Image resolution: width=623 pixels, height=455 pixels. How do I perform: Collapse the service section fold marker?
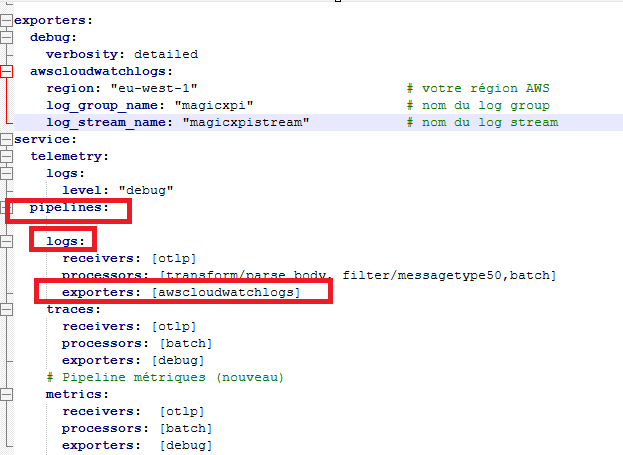pos(7,139)
